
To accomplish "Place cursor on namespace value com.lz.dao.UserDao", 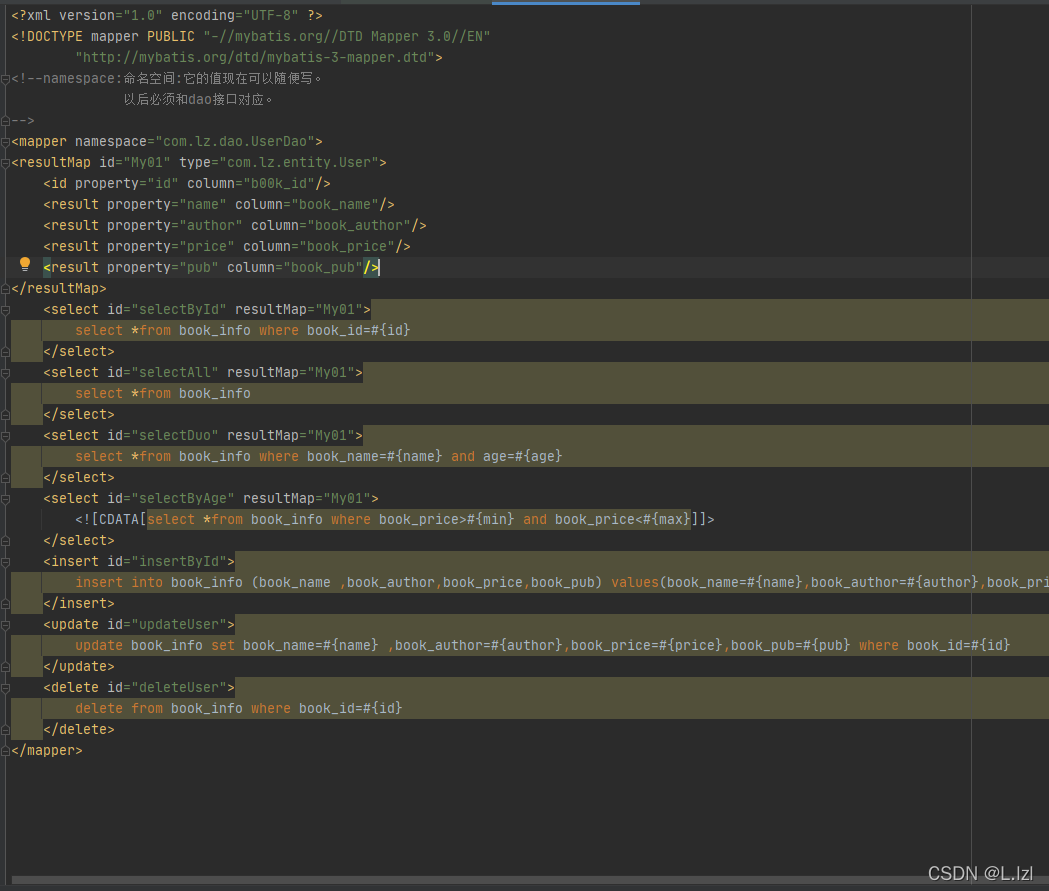I will [x=235, y=142].
